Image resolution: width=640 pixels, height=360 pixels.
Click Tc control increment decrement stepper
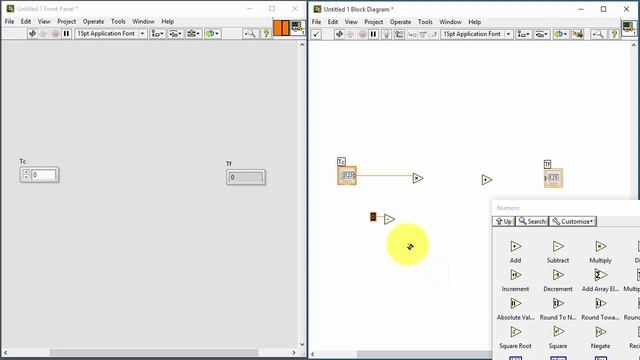[x=26, y=175]
